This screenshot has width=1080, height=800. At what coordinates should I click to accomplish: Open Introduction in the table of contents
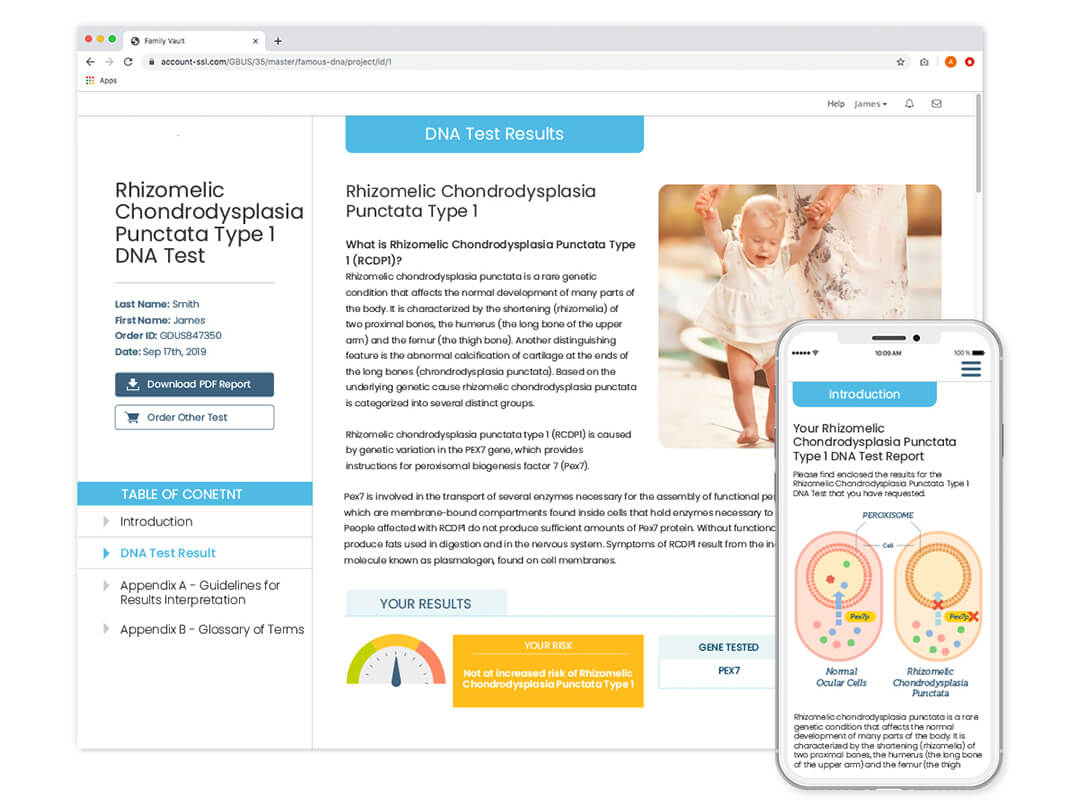pyautogui.click(x=156, y=522)
